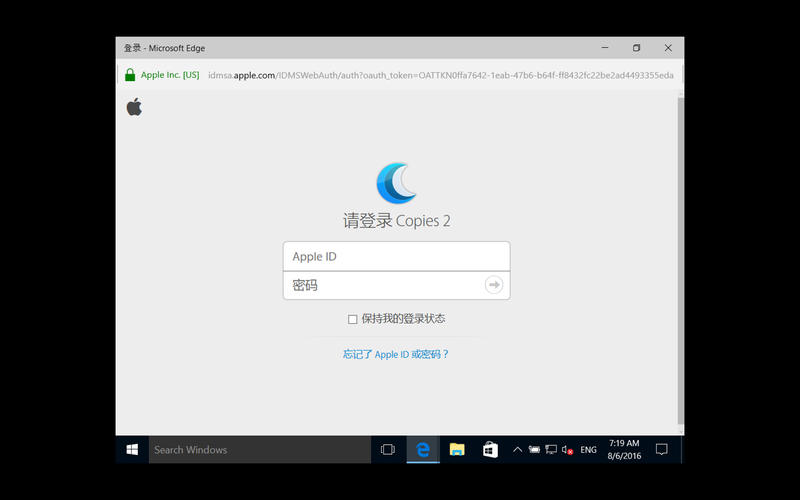Viewport: 800px width, 500px height.
Task: Click the 请登录 Copies 2 heading
Action: [x=396, y=221]
